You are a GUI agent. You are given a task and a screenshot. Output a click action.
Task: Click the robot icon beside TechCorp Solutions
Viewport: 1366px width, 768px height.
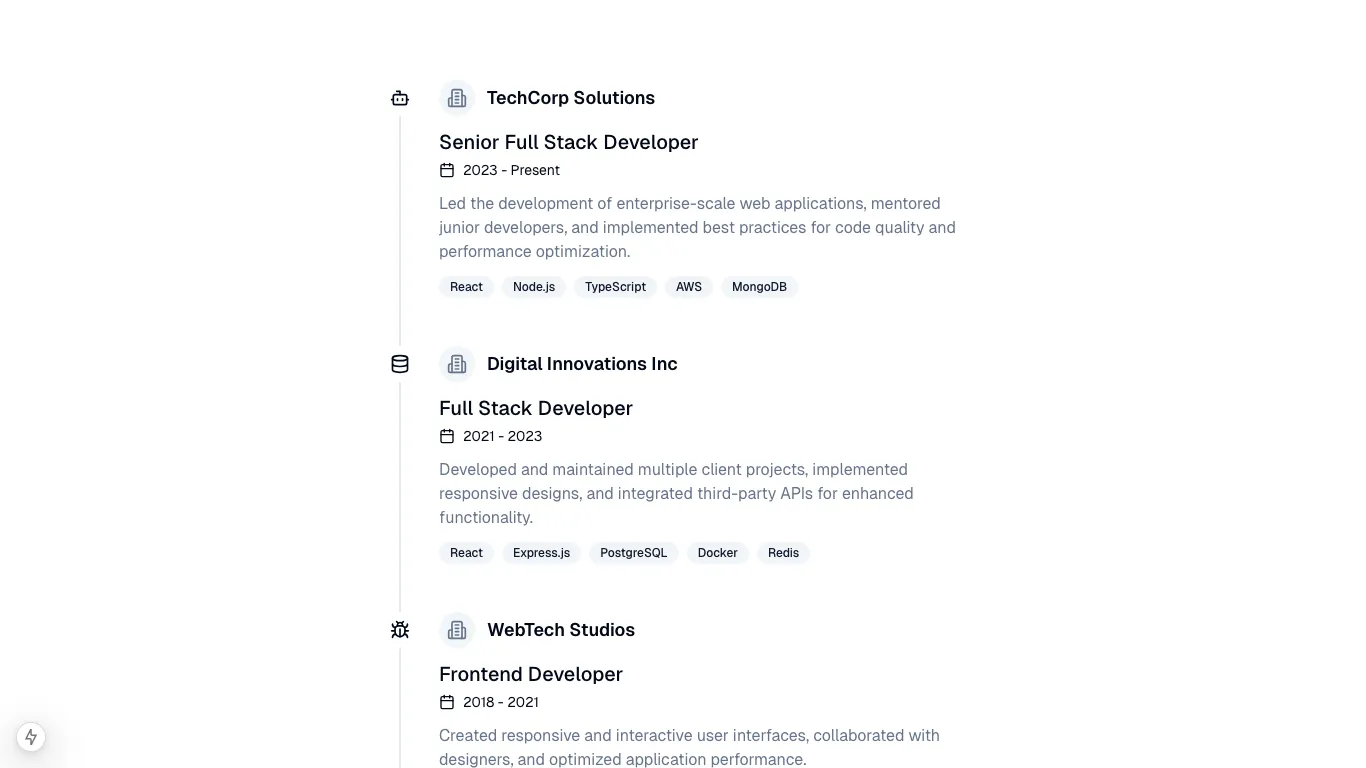[x=400, y=98]
